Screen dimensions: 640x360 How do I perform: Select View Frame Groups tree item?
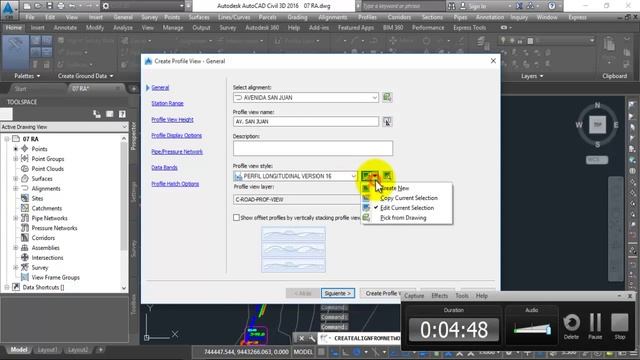pyautogui.click(x=56, y=277)
